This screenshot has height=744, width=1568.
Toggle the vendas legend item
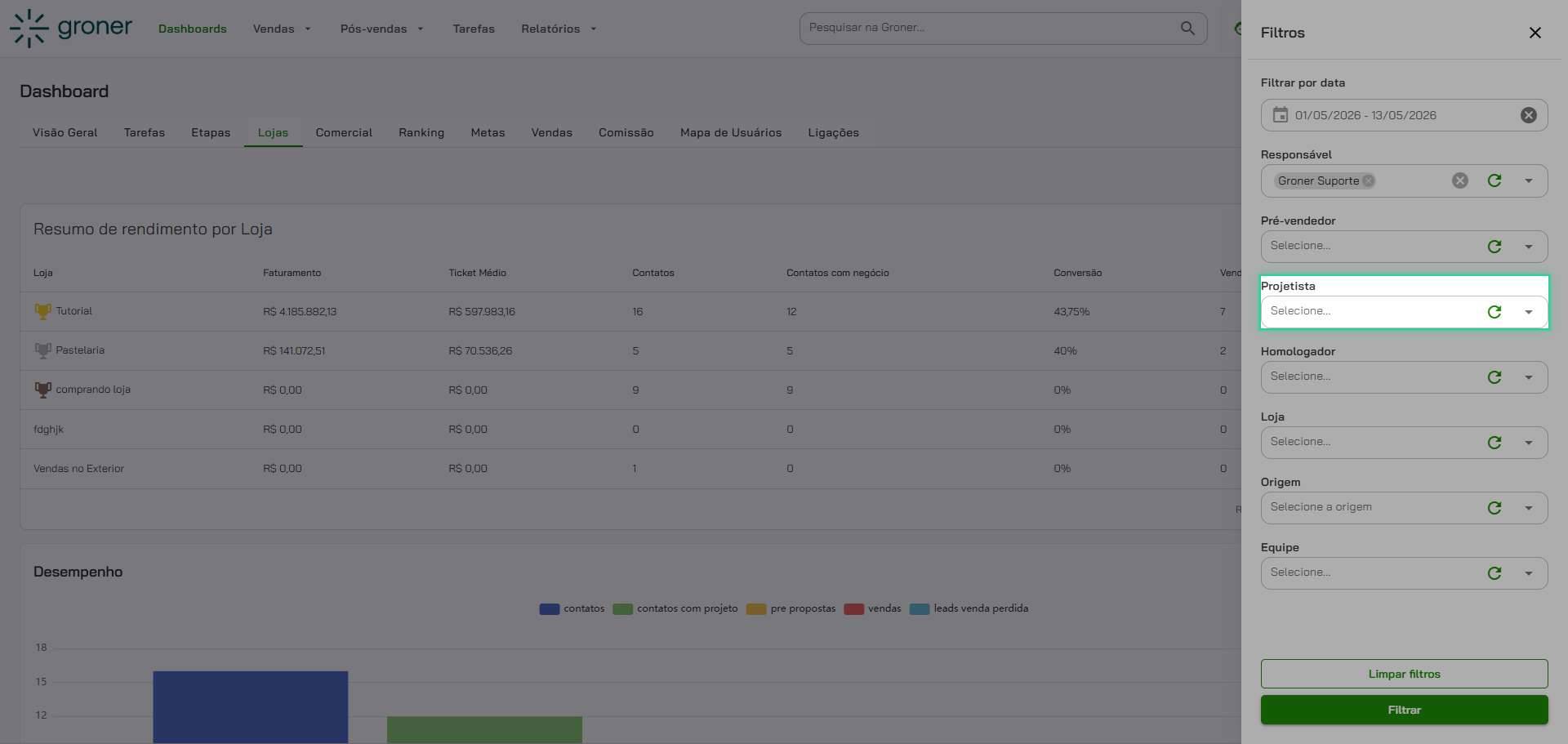pos(872,608)
